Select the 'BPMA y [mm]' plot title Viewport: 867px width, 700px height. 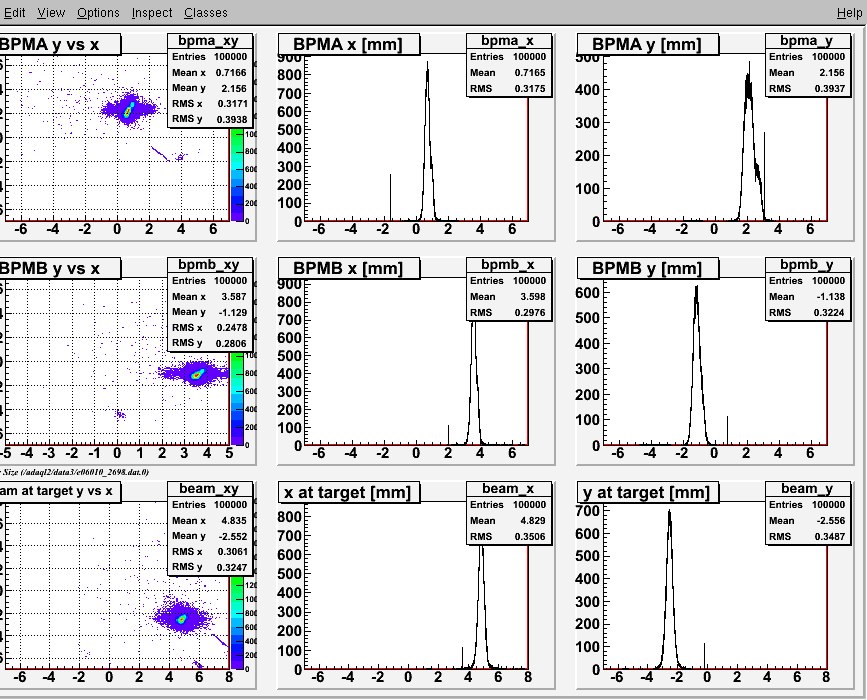[x=647, y=44]
